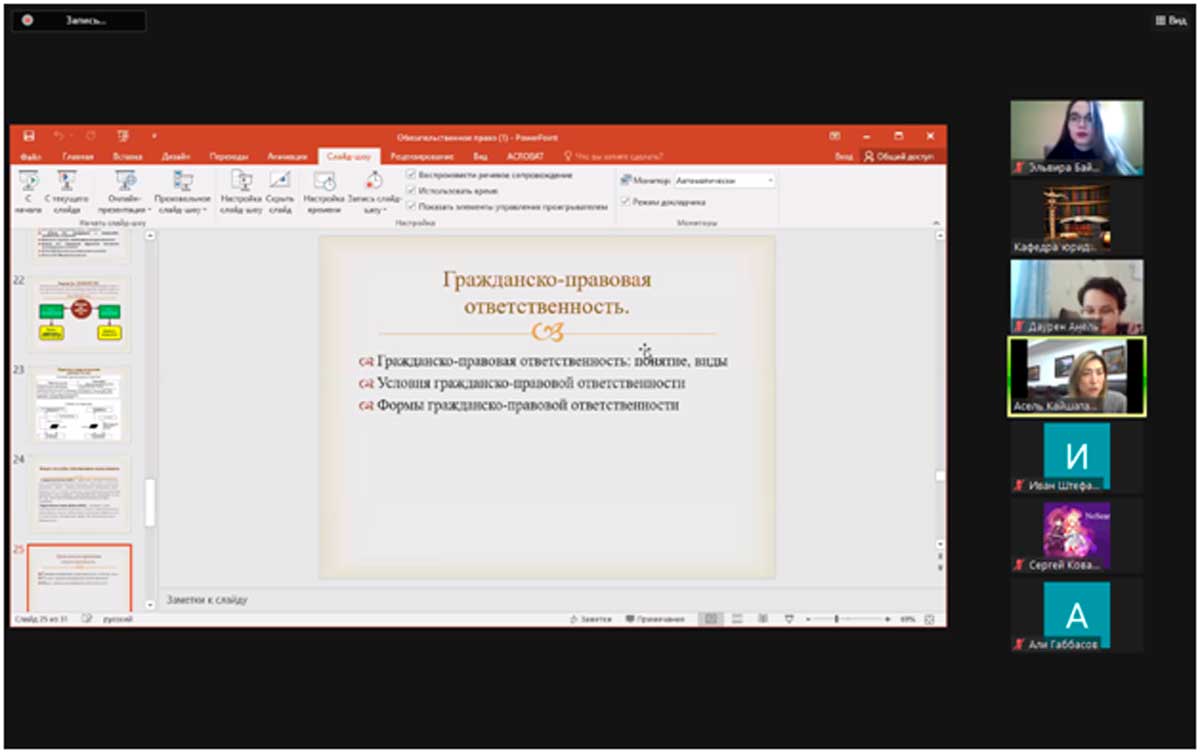Screen dimensions: 1200x753
Task: Disable Presenter View checkbox
Action: [x=625, y=202]
